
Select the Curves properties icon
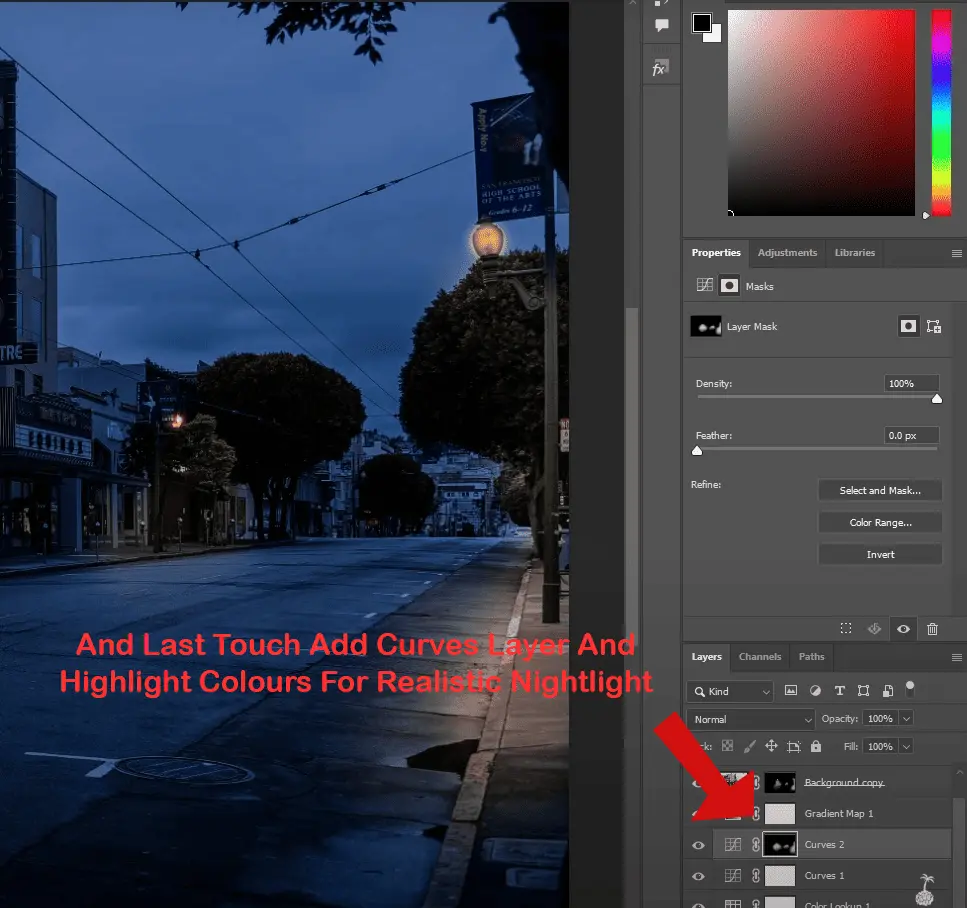[706, 285]
